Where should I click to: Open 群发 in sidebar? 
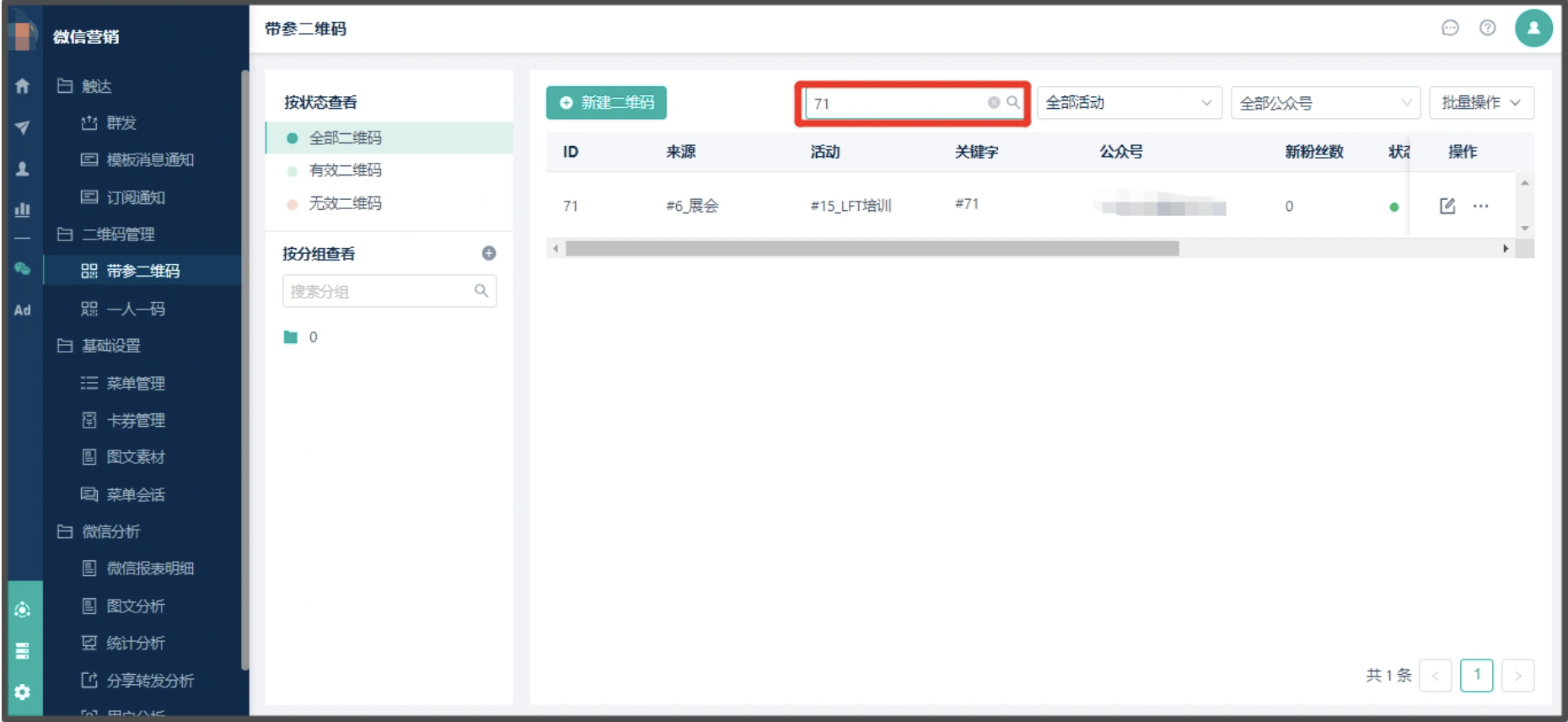pyautogui.click(x=109, y=123)
